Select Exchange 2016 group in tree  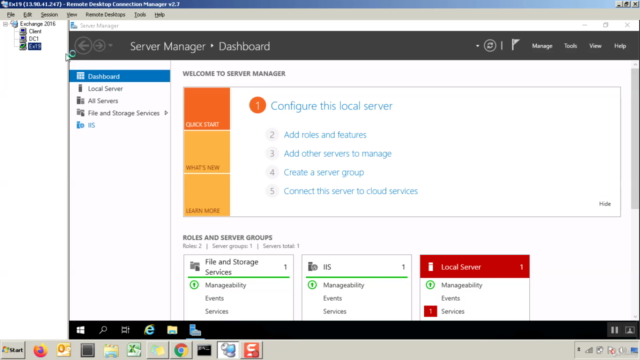(x=38, y=24)
